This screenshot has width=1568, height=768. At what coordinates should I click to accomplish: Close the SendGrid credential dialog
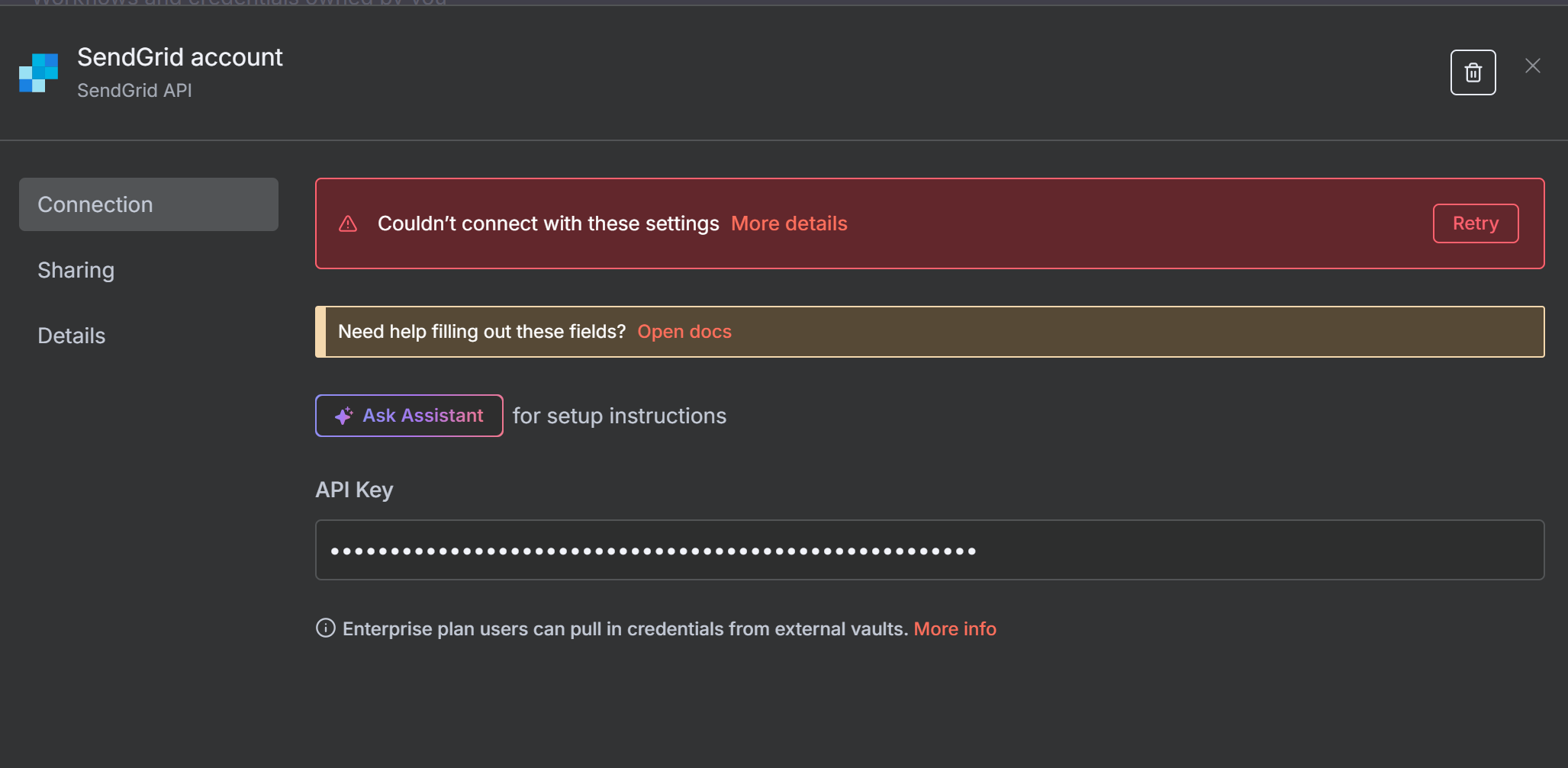click(1532, 66)
